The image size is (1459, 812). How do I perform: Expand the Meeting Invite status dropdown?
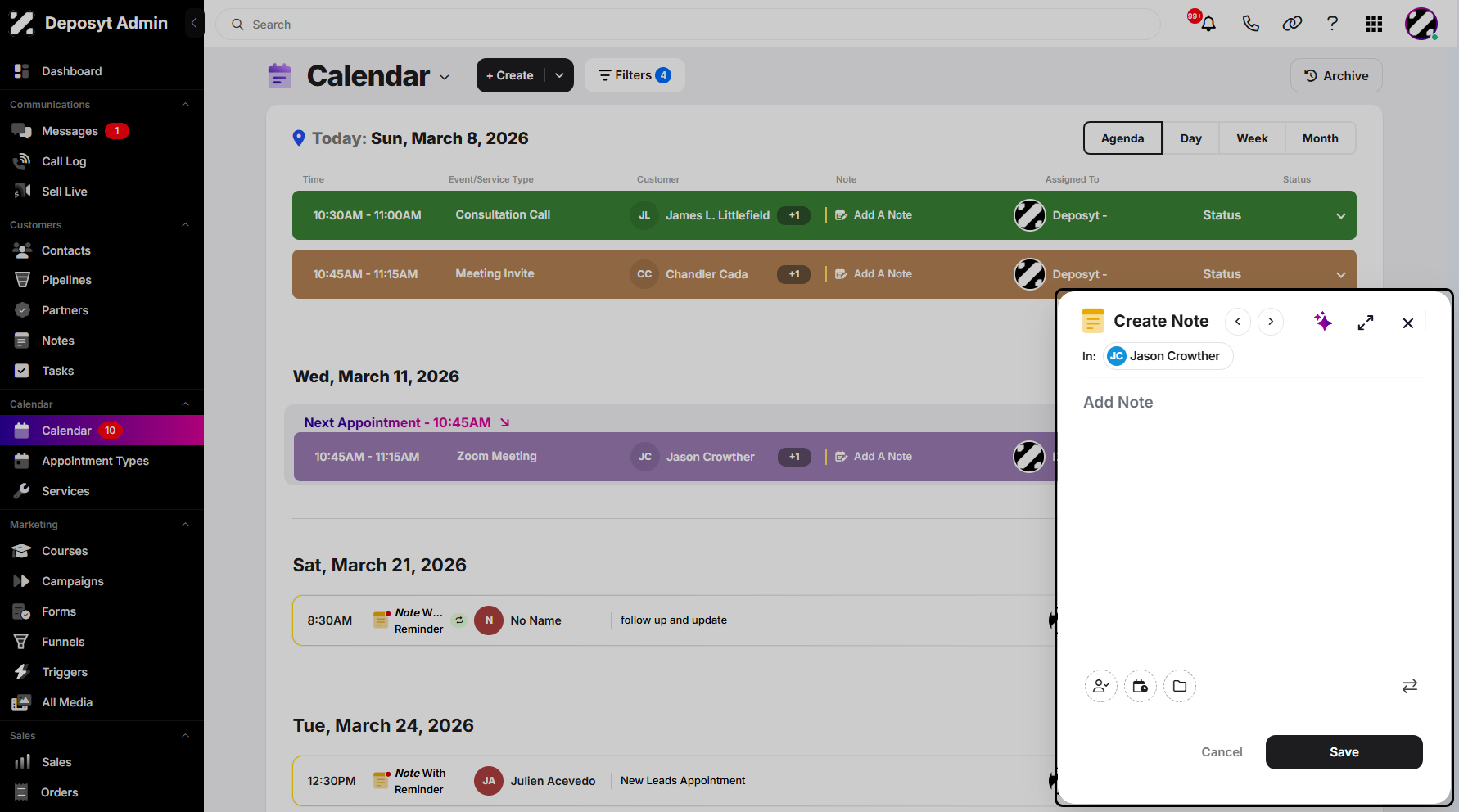click(x=1340, y=275)
